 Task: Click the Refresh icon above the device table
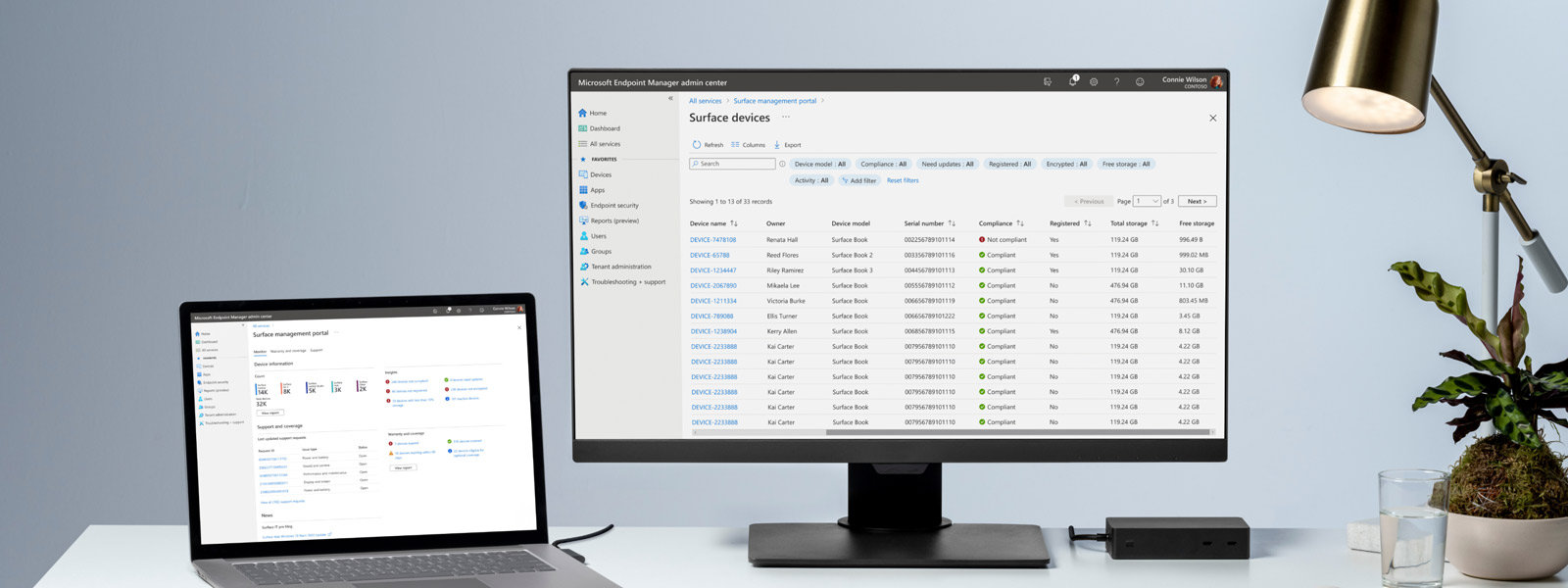pos(698,145)
